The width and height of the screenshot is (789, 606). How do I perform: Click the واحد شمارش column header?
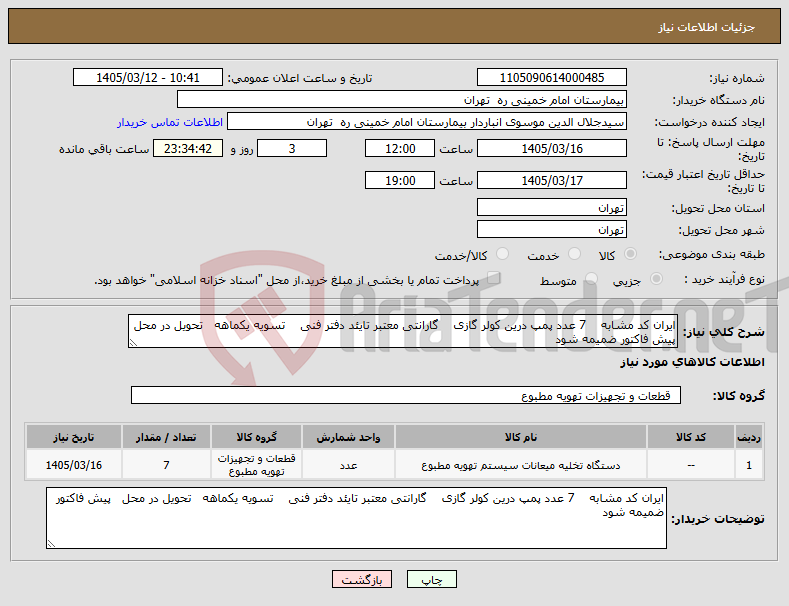click(348, 437)
